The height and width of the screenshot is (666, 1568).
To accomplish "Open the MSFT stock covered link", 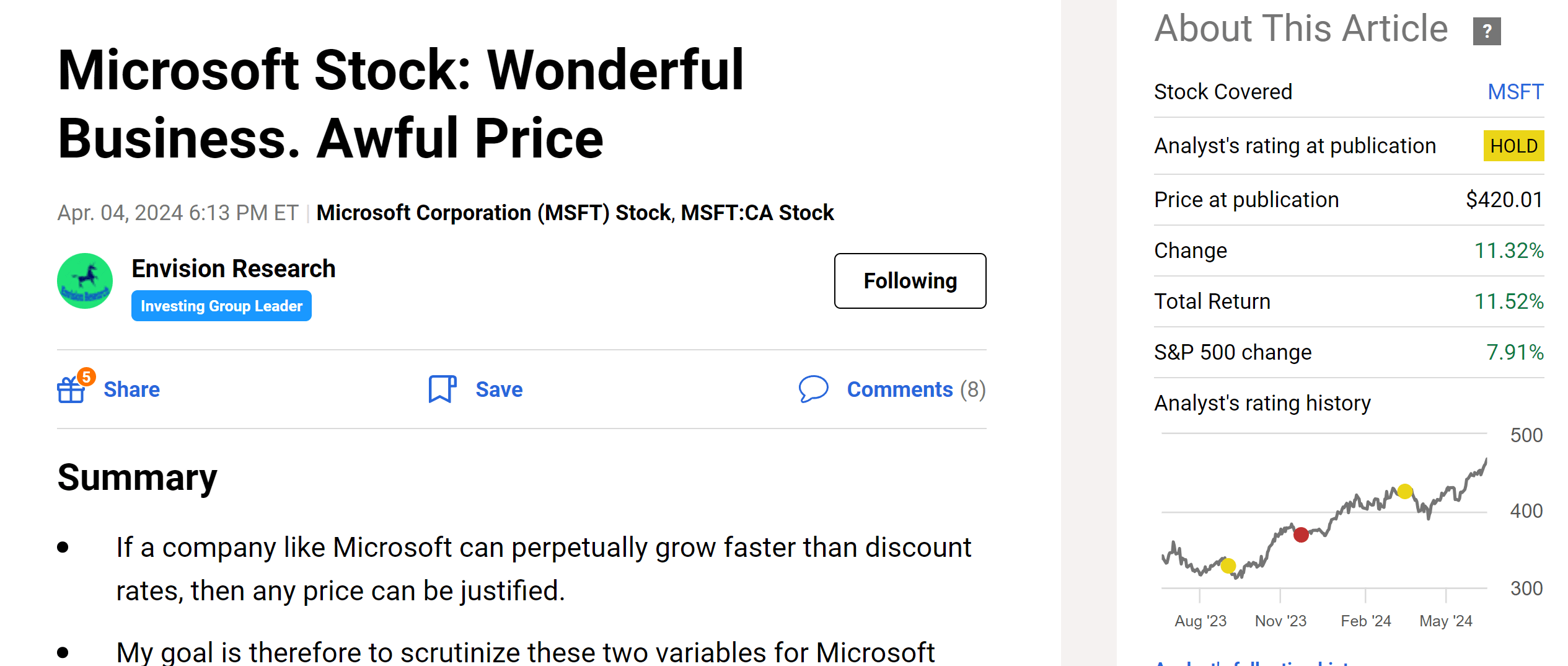I will 1515,92.
